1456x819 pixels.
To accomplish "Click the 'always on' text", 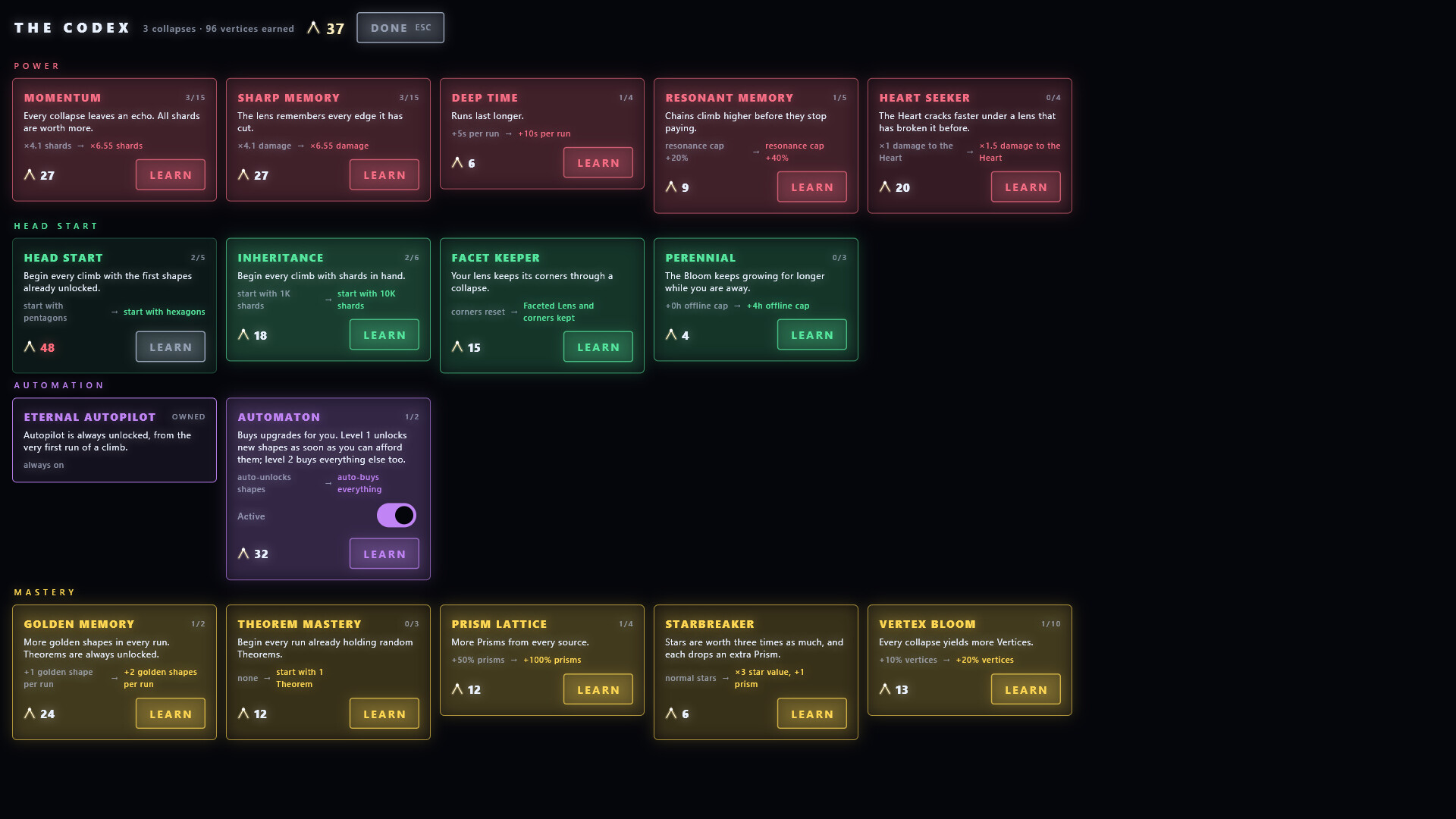I will [43, 466].
